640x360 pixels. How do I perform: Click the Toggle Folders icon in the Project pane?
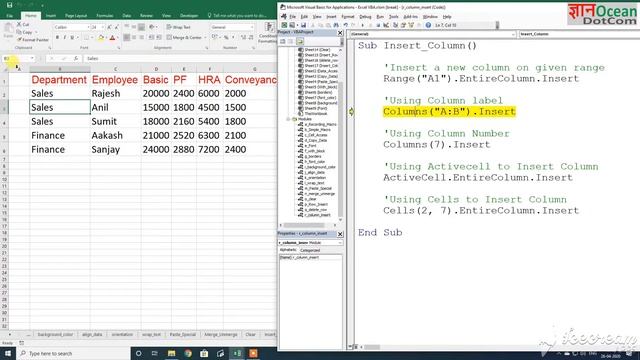[x=300, y=41]
